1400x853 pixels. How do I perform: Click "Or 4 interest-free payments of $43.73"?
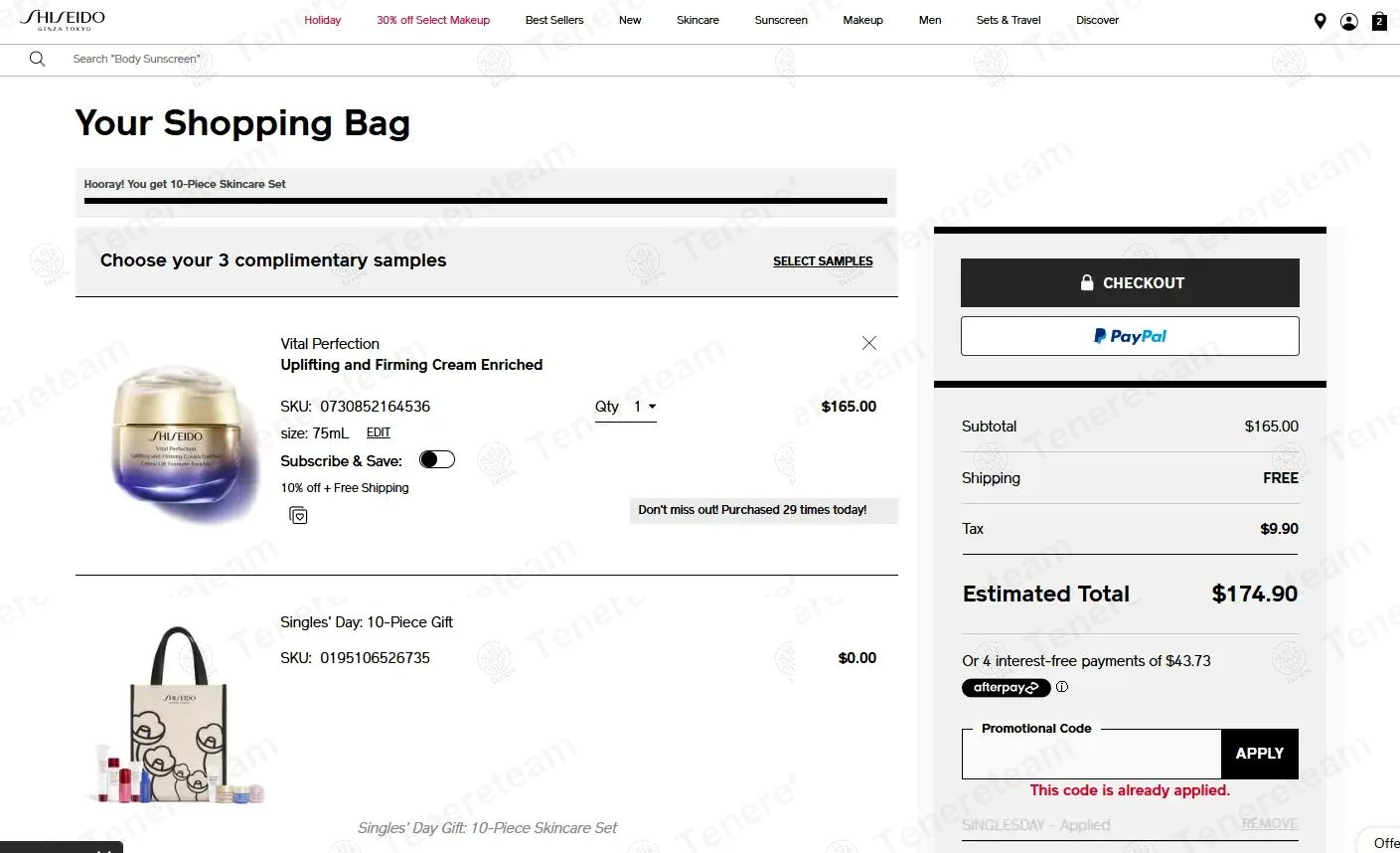pos(1086,661)
